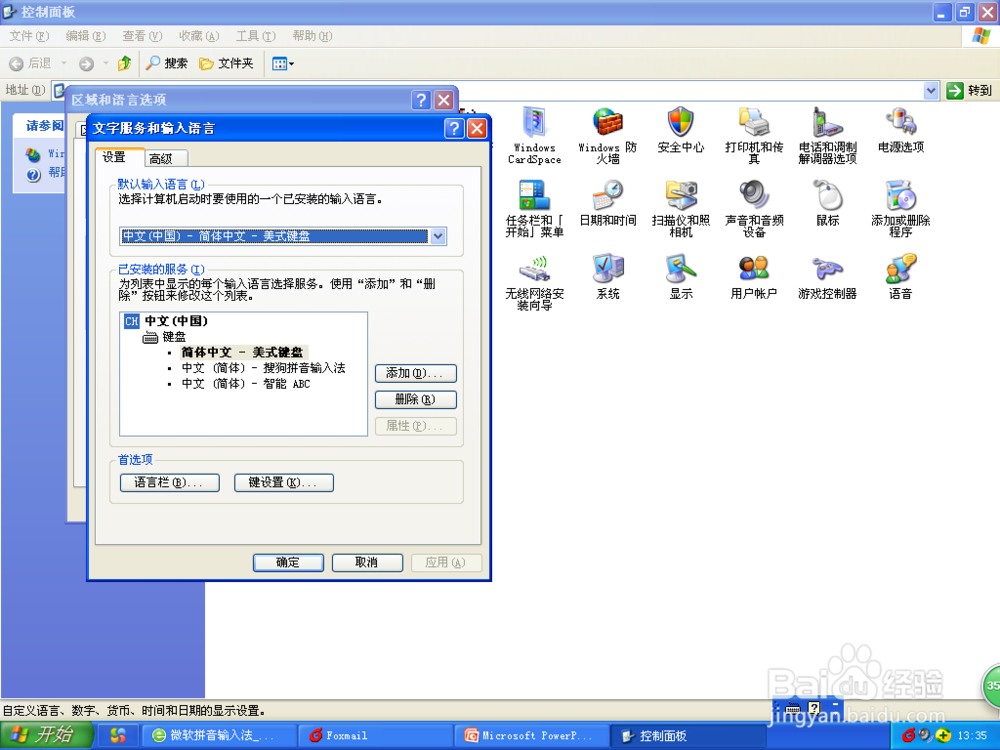Viewport: 1000px width, 750px height.
Task: Click 文件夹 in the toolbar
Action: tap(226, 63)
